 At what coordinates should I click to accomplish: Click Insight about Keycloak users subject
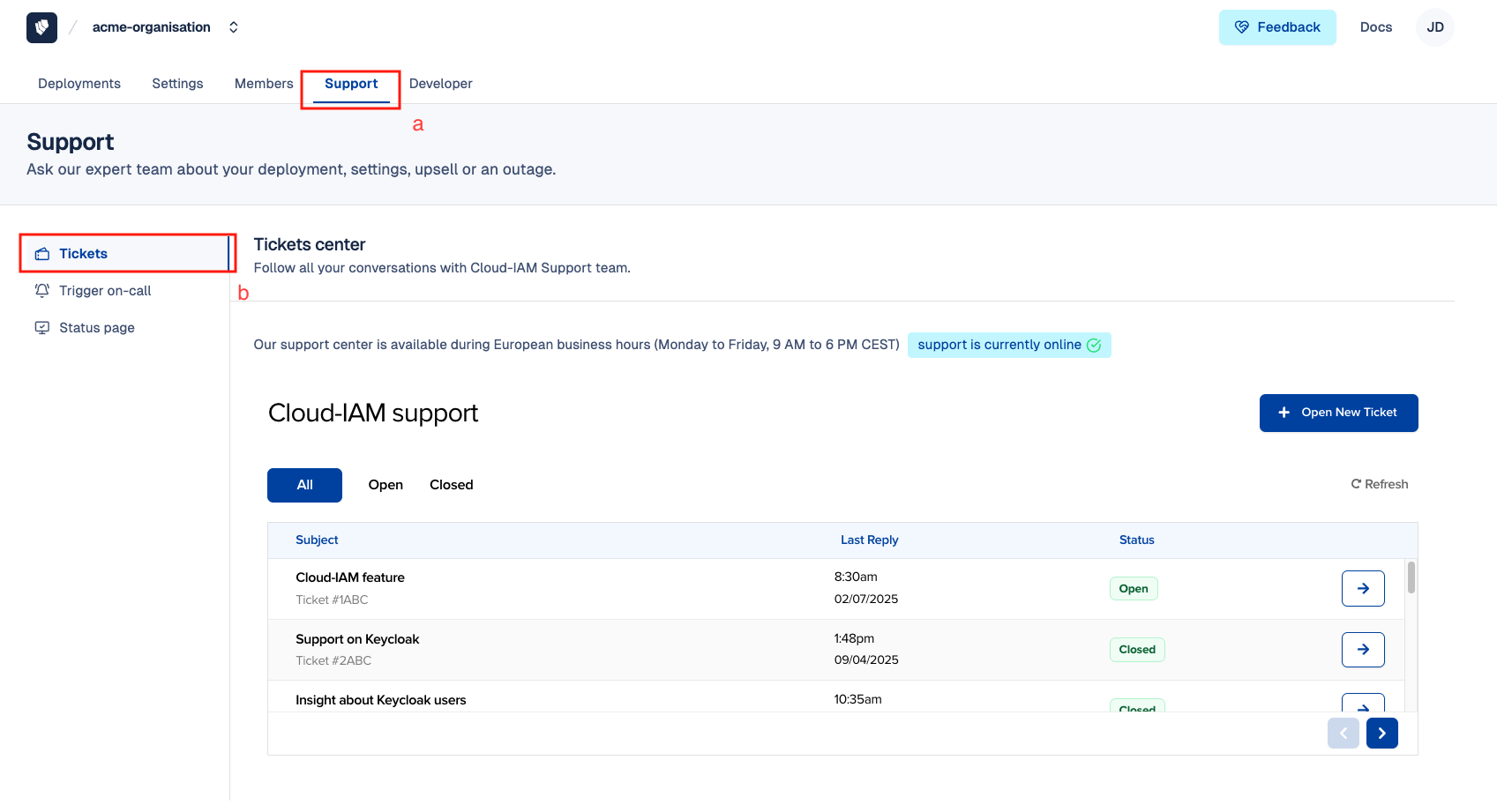tap(380, 700)
